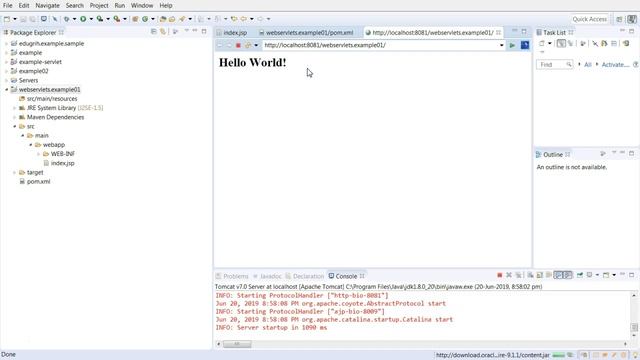This screenshot has height=360, width=640.
Task: Open the Run button dropdown arrow
Action: point(91,19)
